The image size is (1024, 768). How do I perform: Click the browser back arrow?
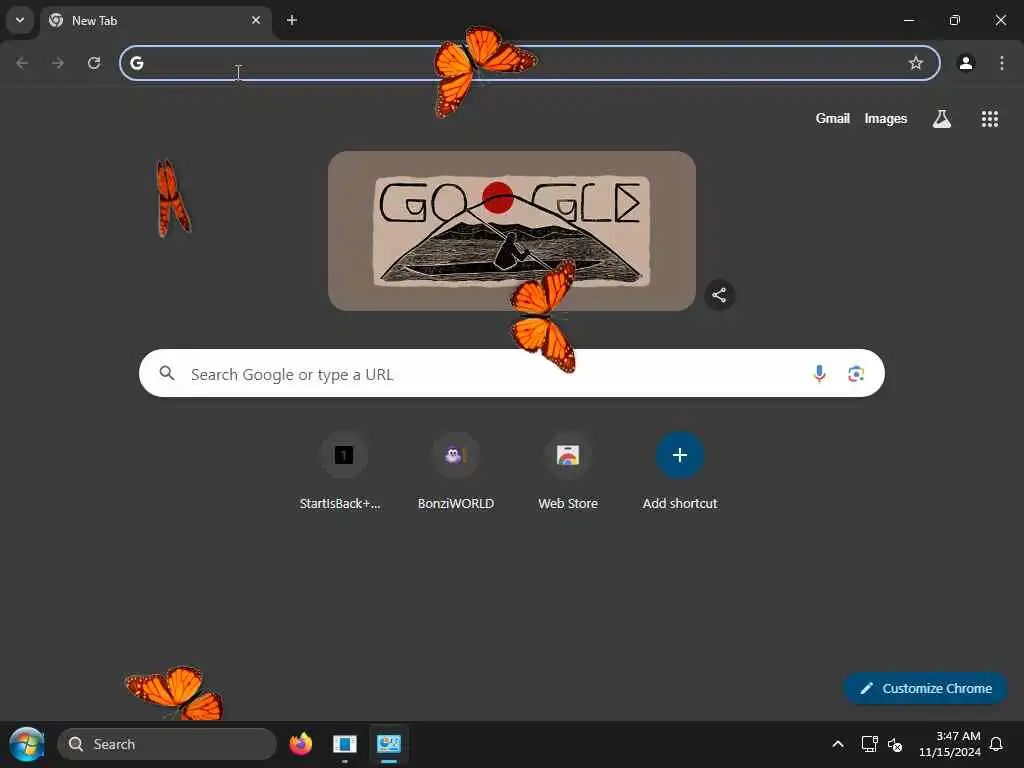point(22,63)
